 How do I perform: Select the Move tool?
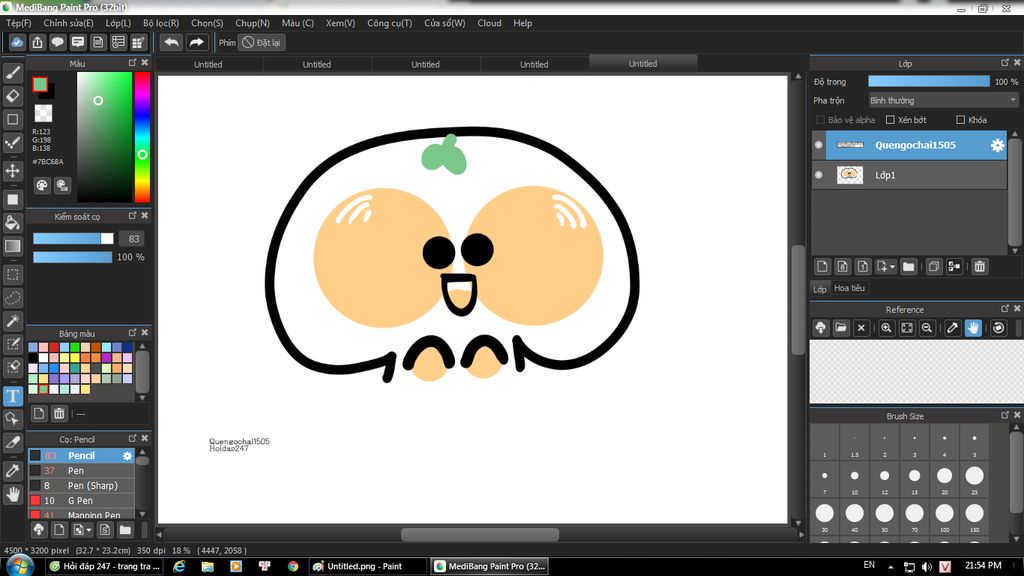click(12, 171)
